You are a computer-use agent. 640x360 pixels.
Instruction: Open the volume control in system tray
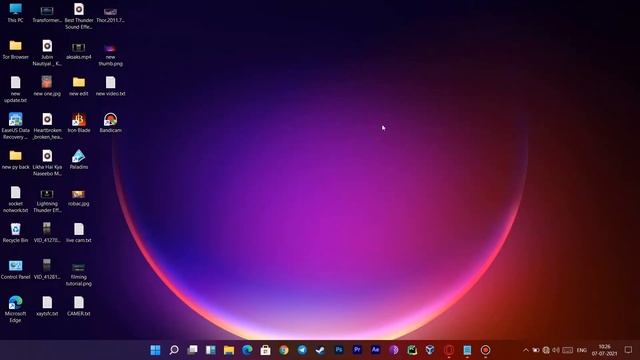556,350
